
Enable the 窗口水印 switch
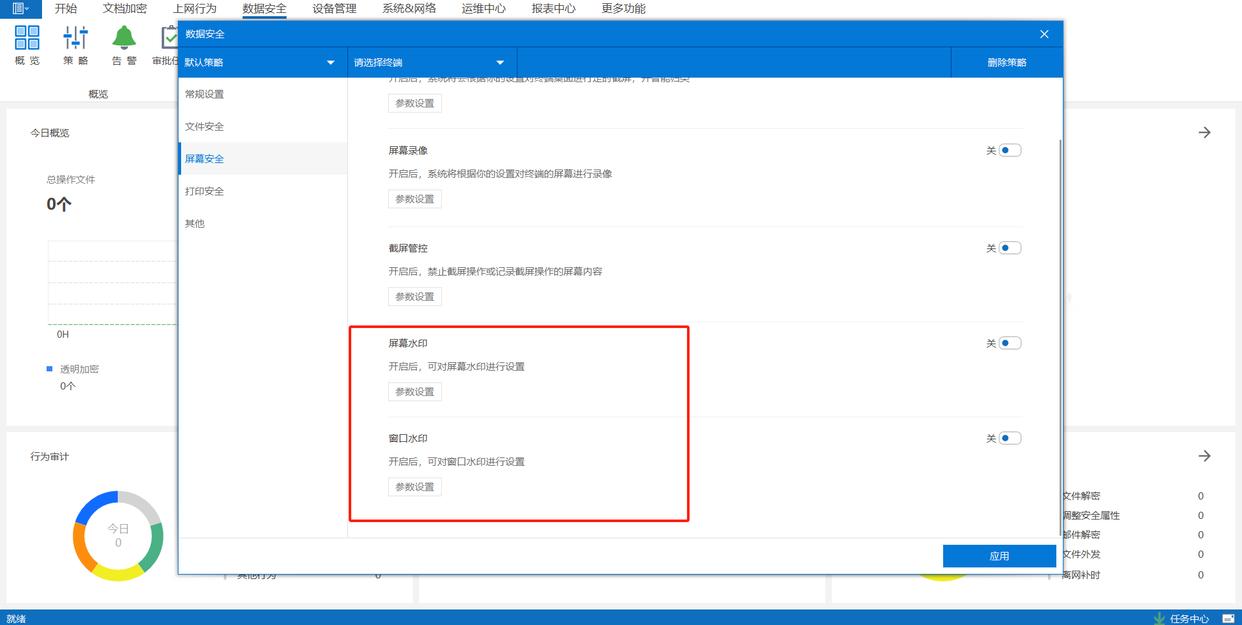coord(1010,438)
